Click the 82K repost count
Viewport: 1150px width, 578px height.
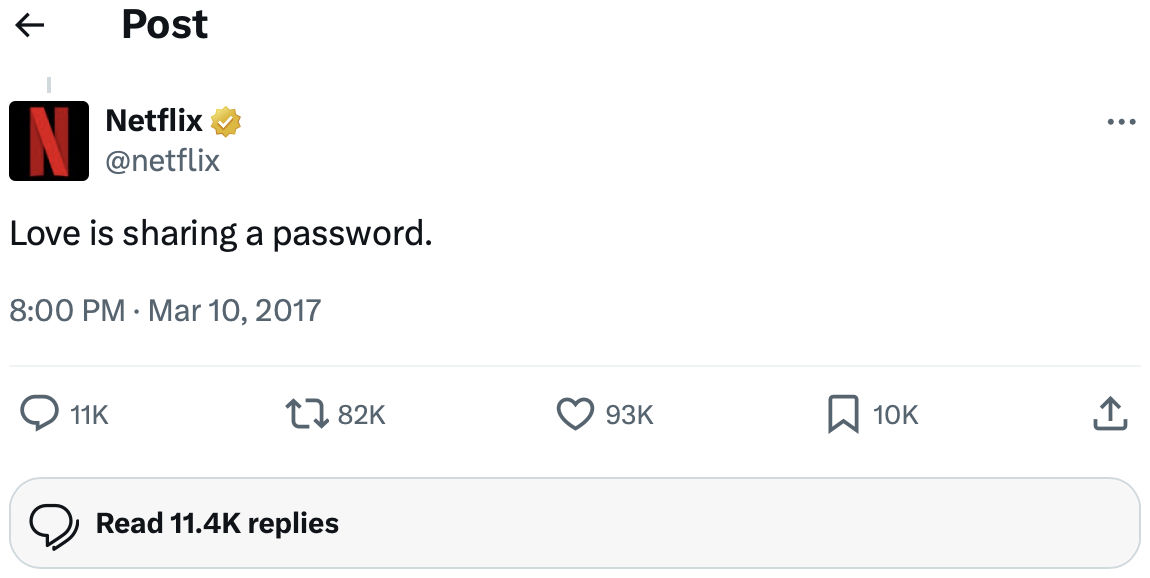[362, 413]
